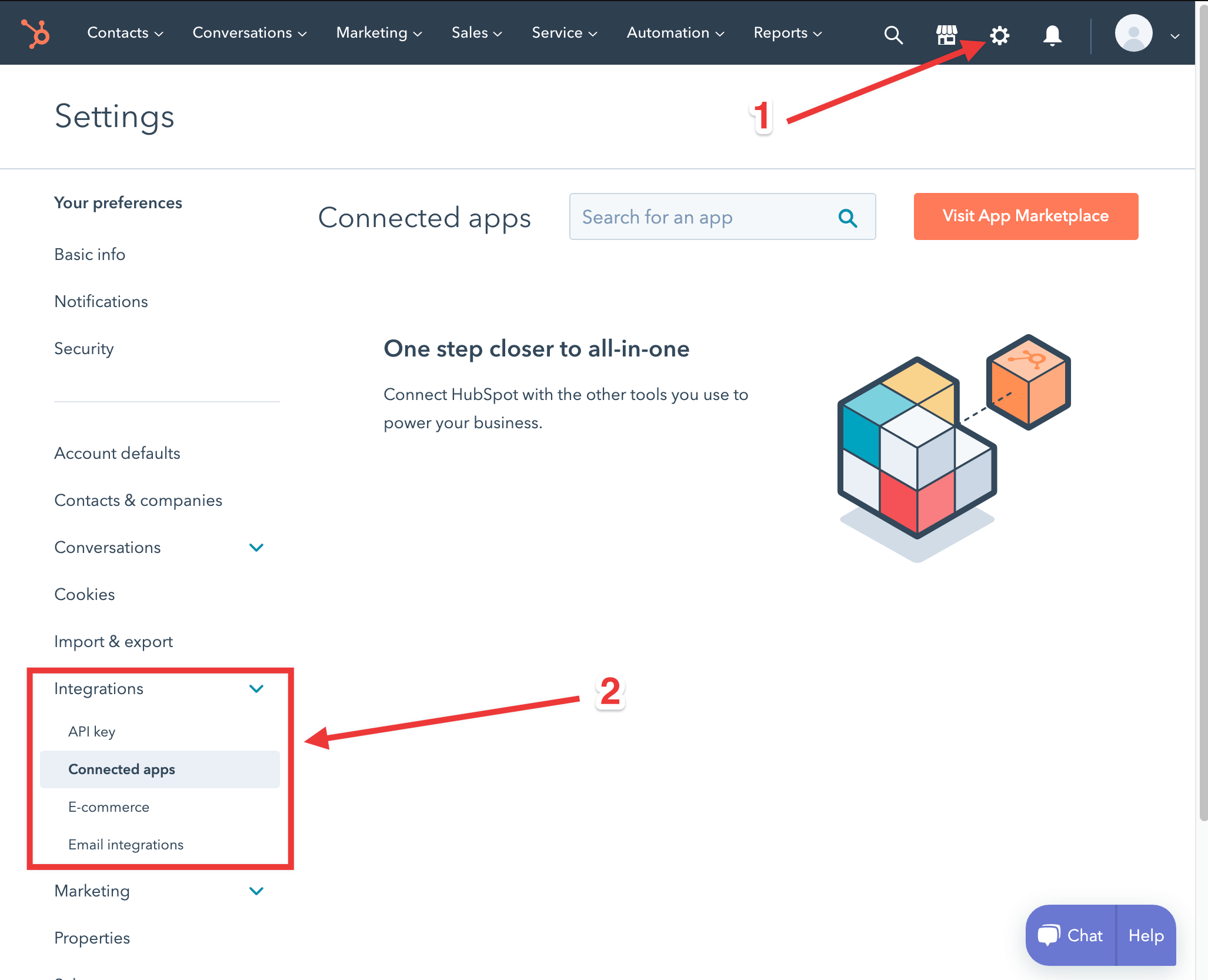Select API key in the sidebar

pos(92,731)
